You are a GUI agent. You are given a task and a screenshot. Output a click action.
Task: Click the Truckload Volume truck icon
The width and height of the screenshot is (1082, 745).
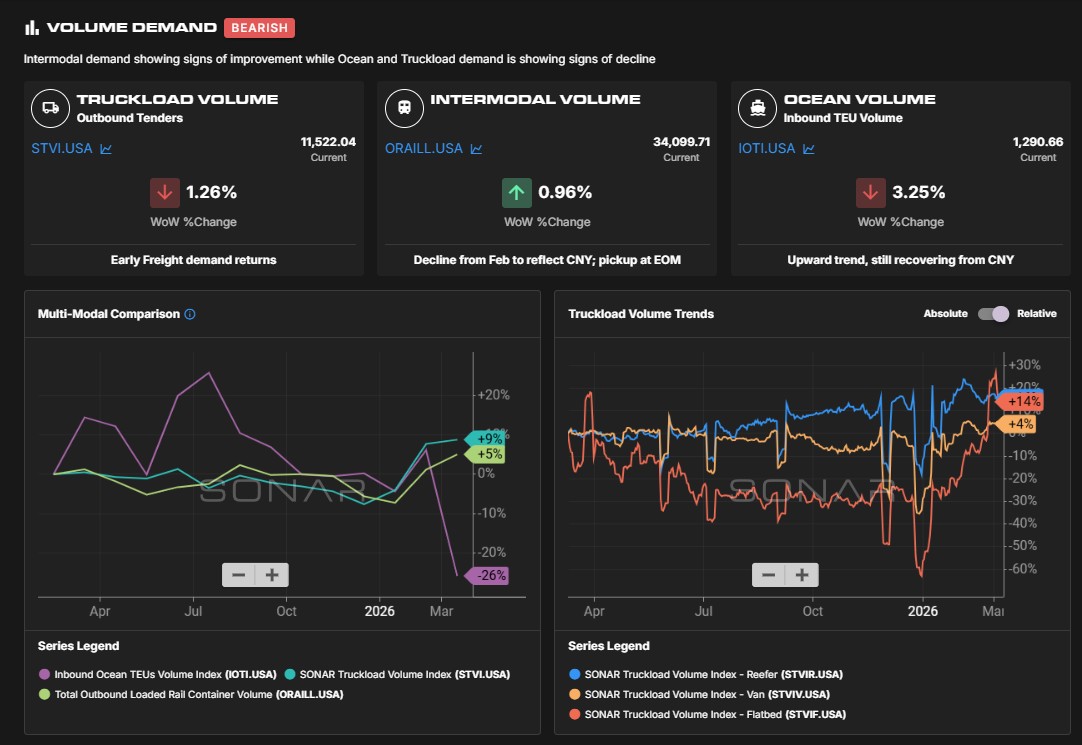coord(50,108)
